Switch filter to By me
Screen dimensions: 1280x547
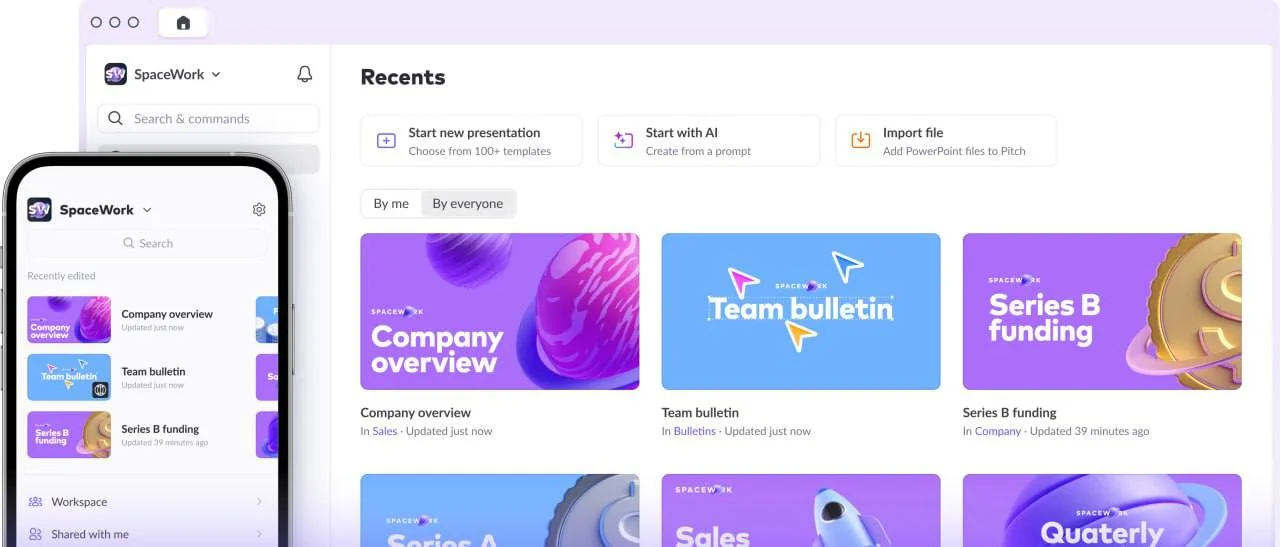[391, 203]
